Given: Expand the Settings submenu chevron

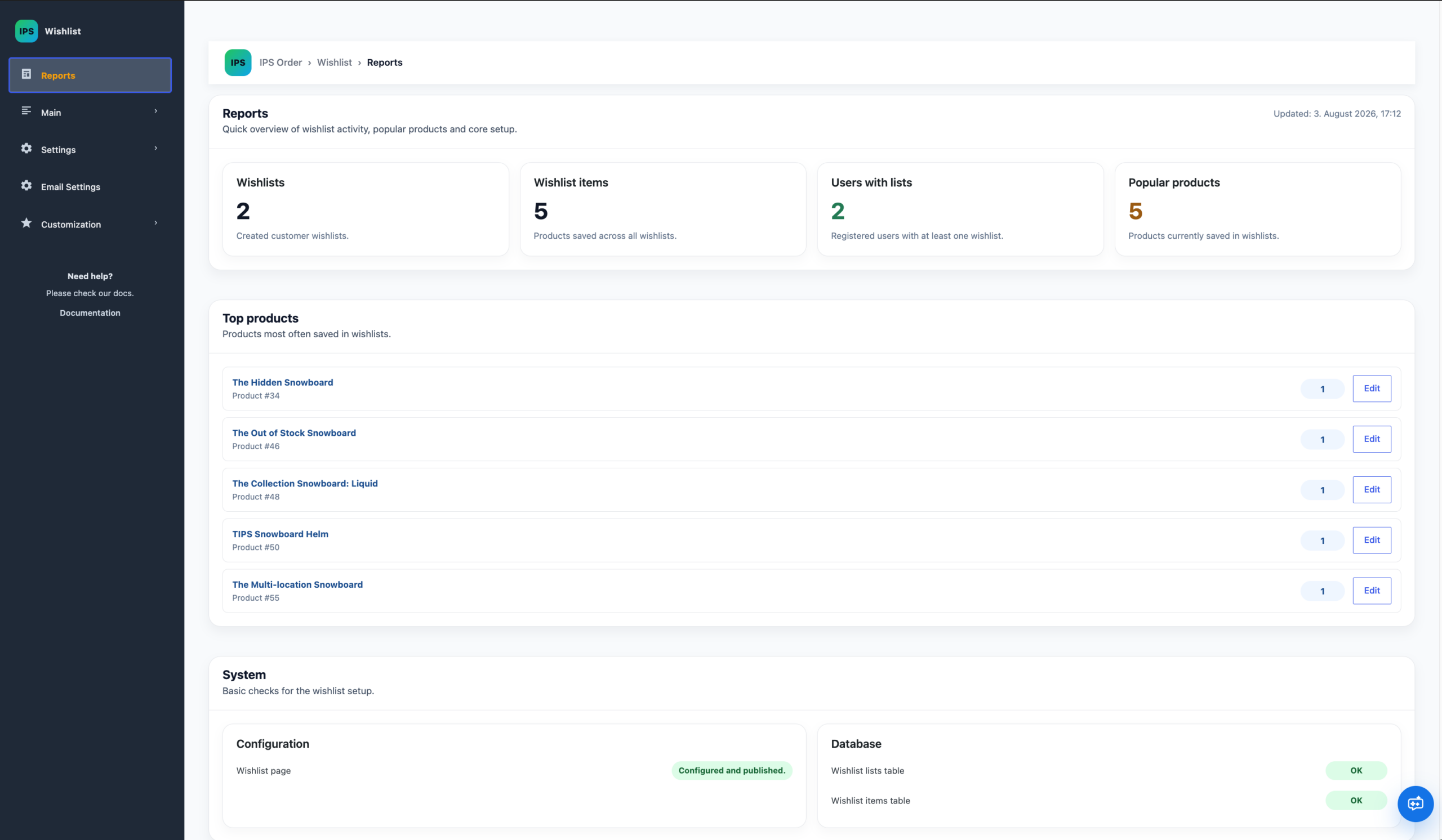Looking at the screenshot, I should coord(155,148).
